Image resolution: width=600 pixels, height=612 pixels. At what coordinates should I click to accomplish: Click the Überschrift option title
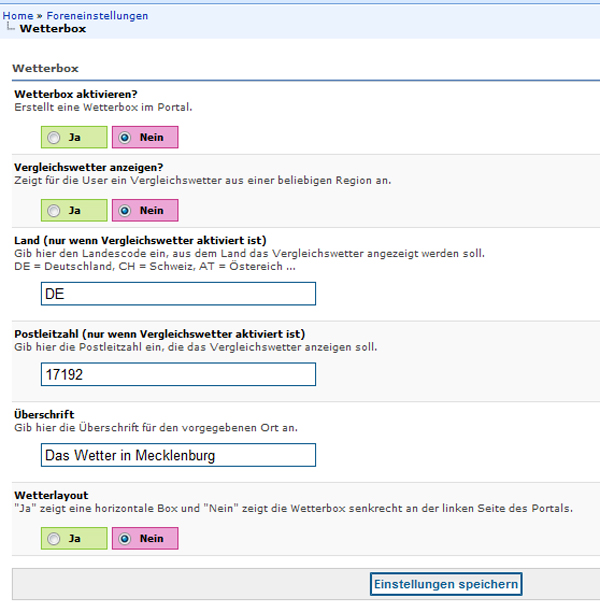tap(44, 414)
